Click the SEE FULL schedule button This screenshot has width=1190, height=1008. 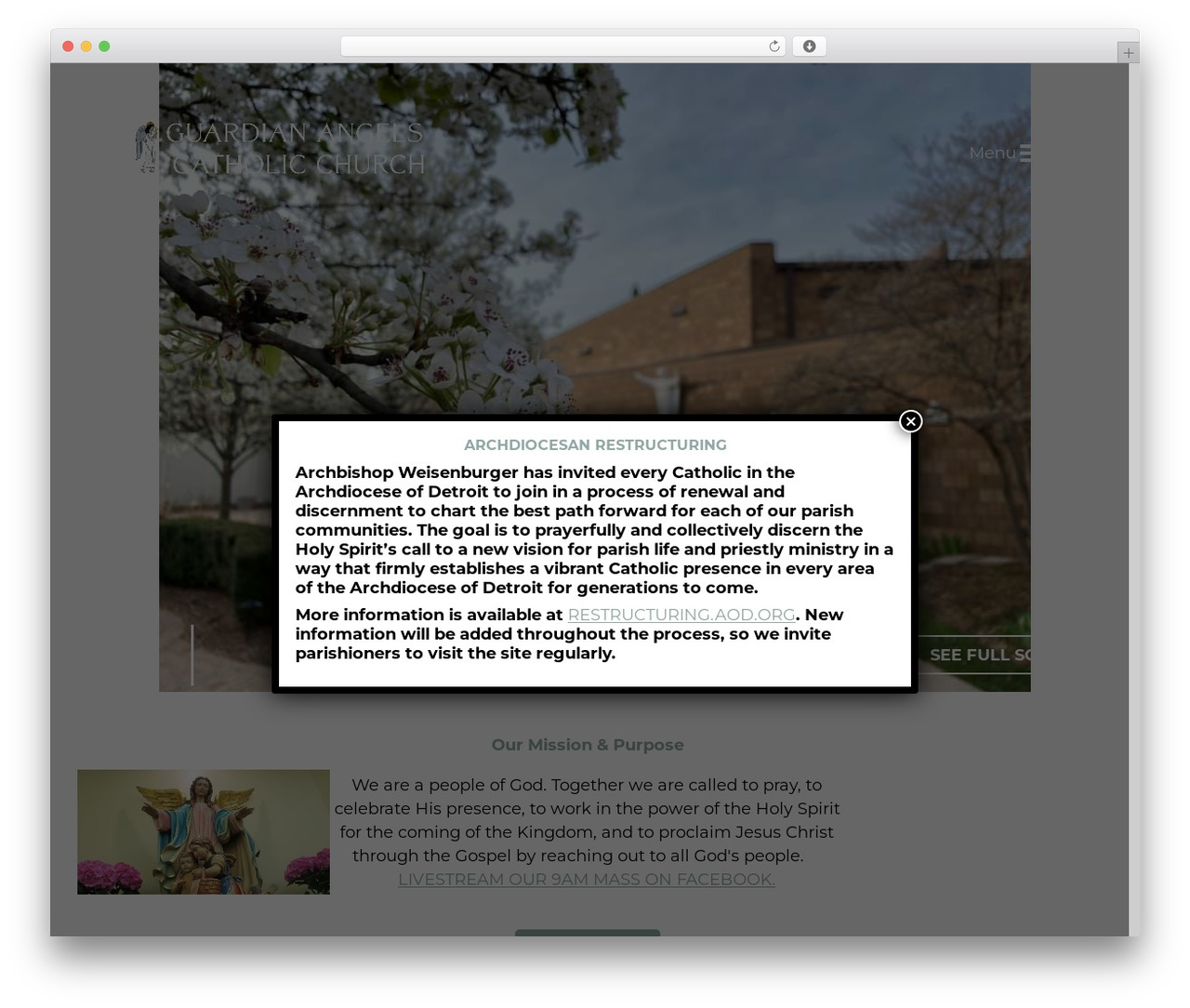tap(974, 655)
